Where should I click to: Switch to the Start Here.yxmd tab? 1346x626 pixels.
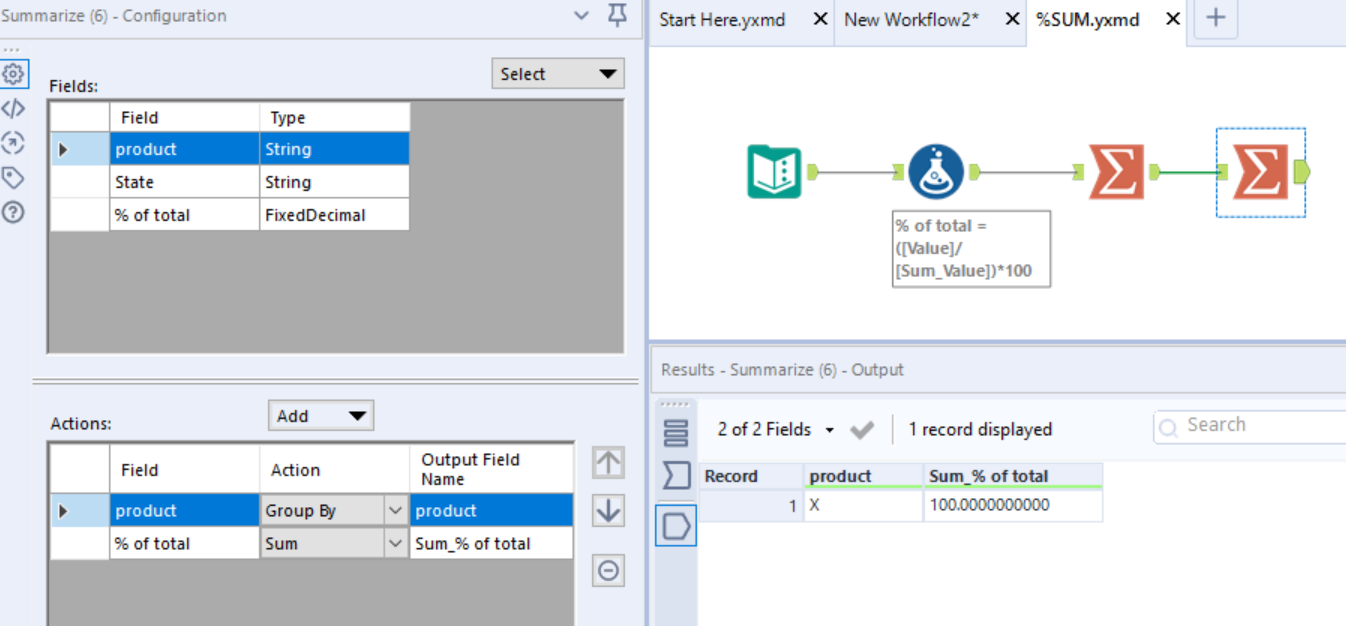click(x=722, y=19)
